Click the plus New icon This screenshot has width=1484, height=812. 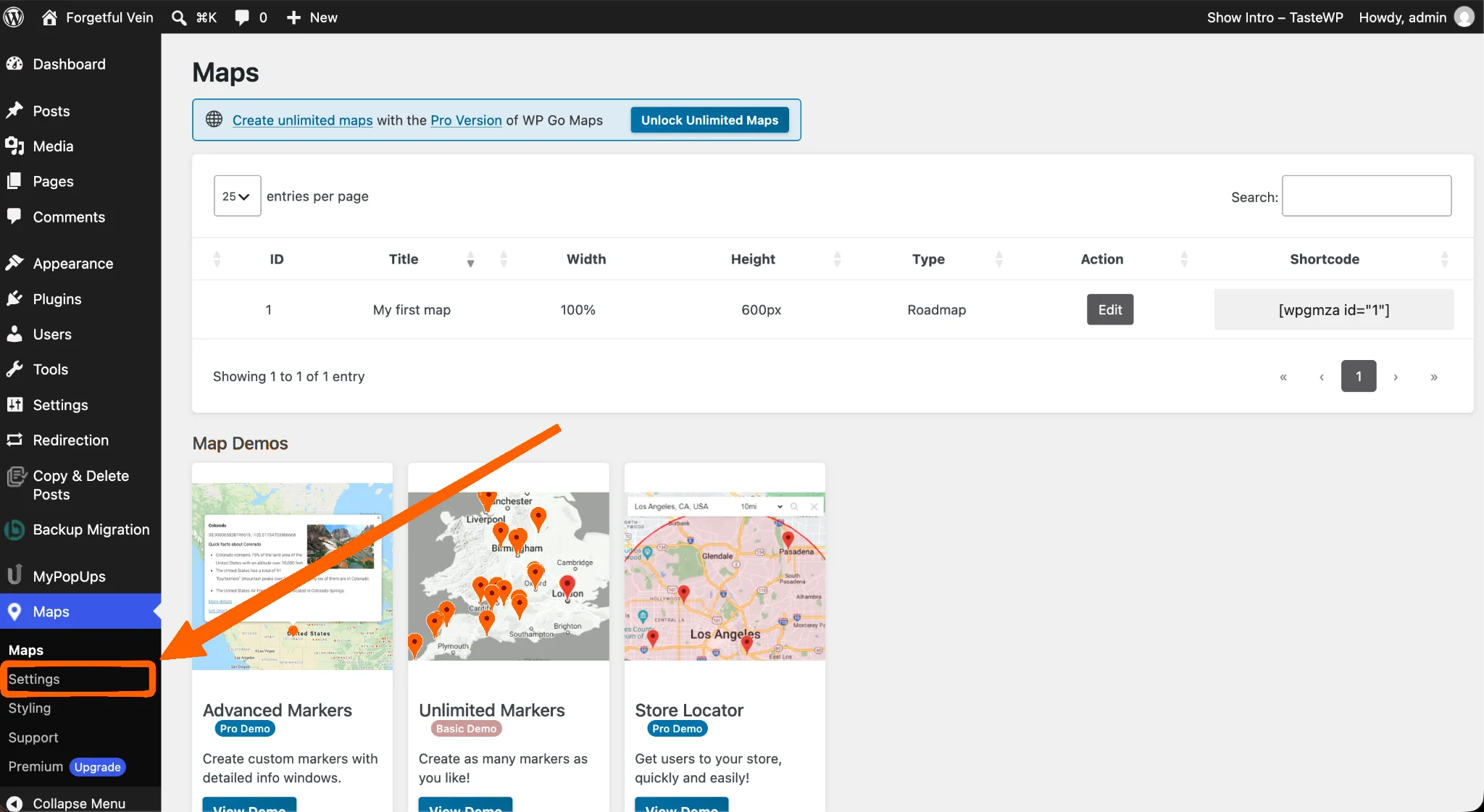[x=293, y=17]
